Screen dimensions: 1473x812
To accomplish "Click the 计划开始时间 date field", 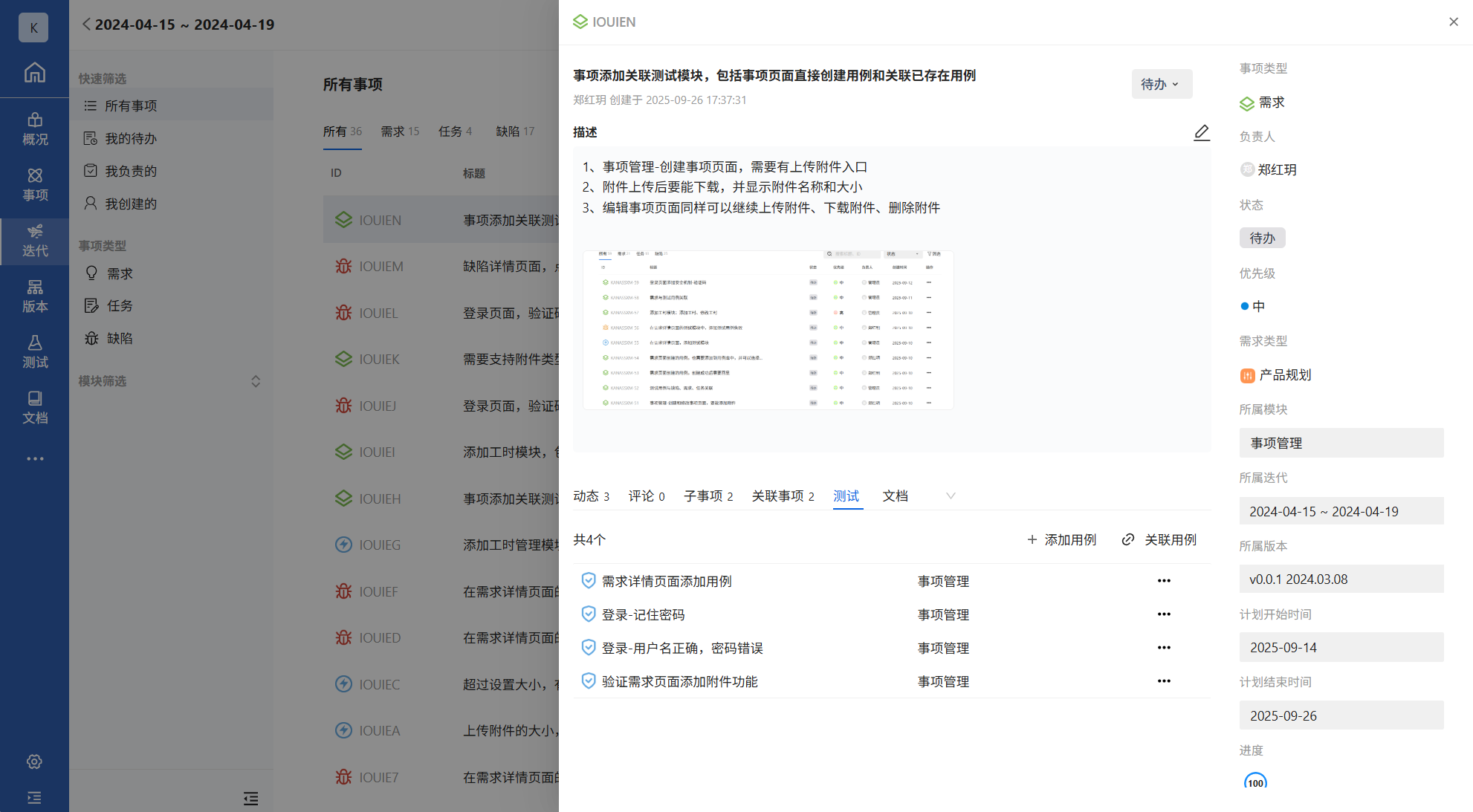I will tap(1341, 647).
